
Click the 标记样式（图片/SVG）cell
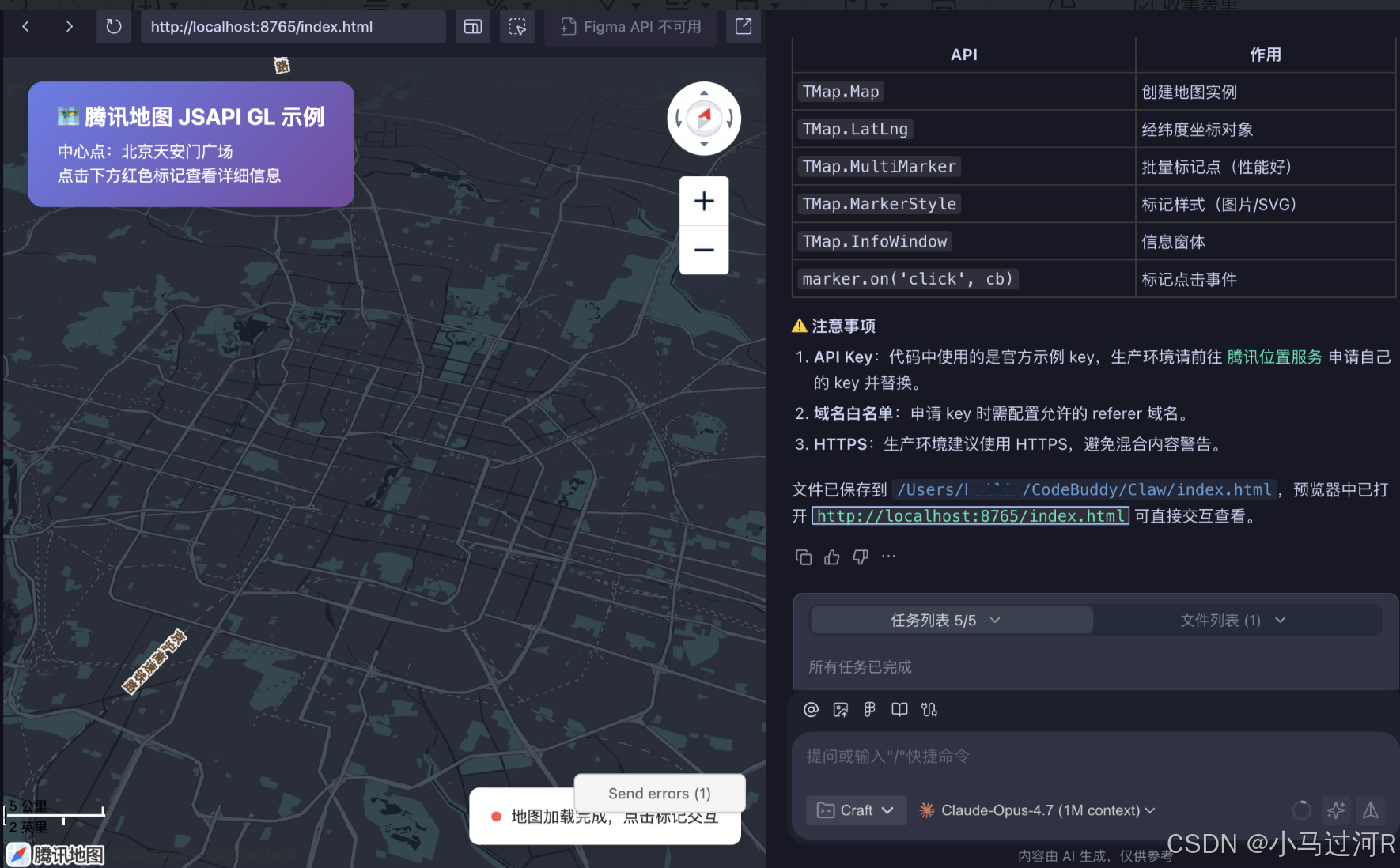click(x=1266, y=204)
